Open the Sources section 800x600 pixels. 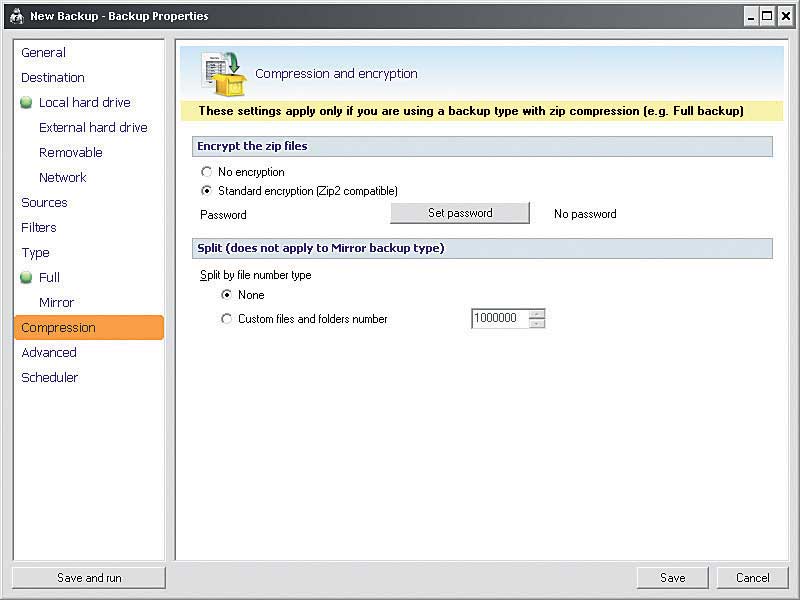coord(44,203)
